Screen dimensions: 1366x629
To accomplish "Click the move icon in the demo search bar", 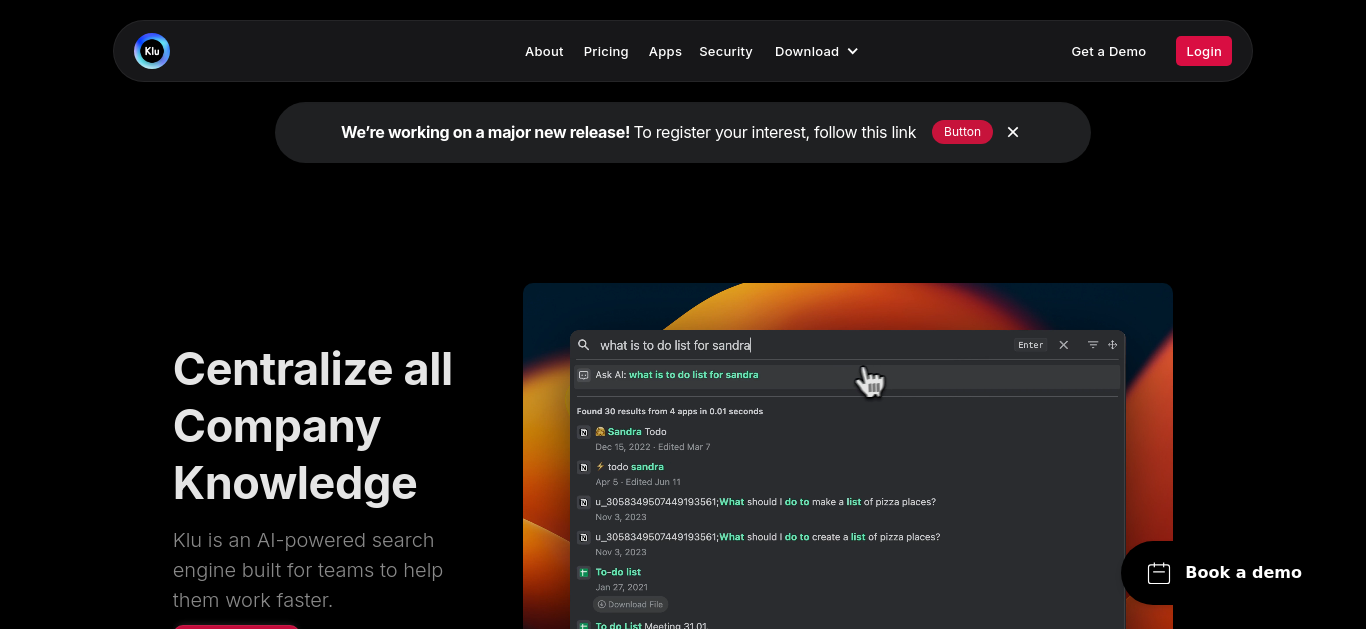I will [x=1112, y=345].
